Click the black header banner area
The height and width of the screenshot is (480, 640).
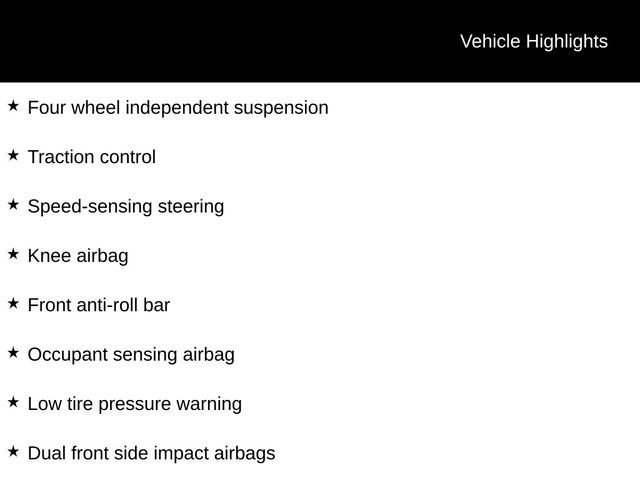pyautogui.click(x=320, y=41)
